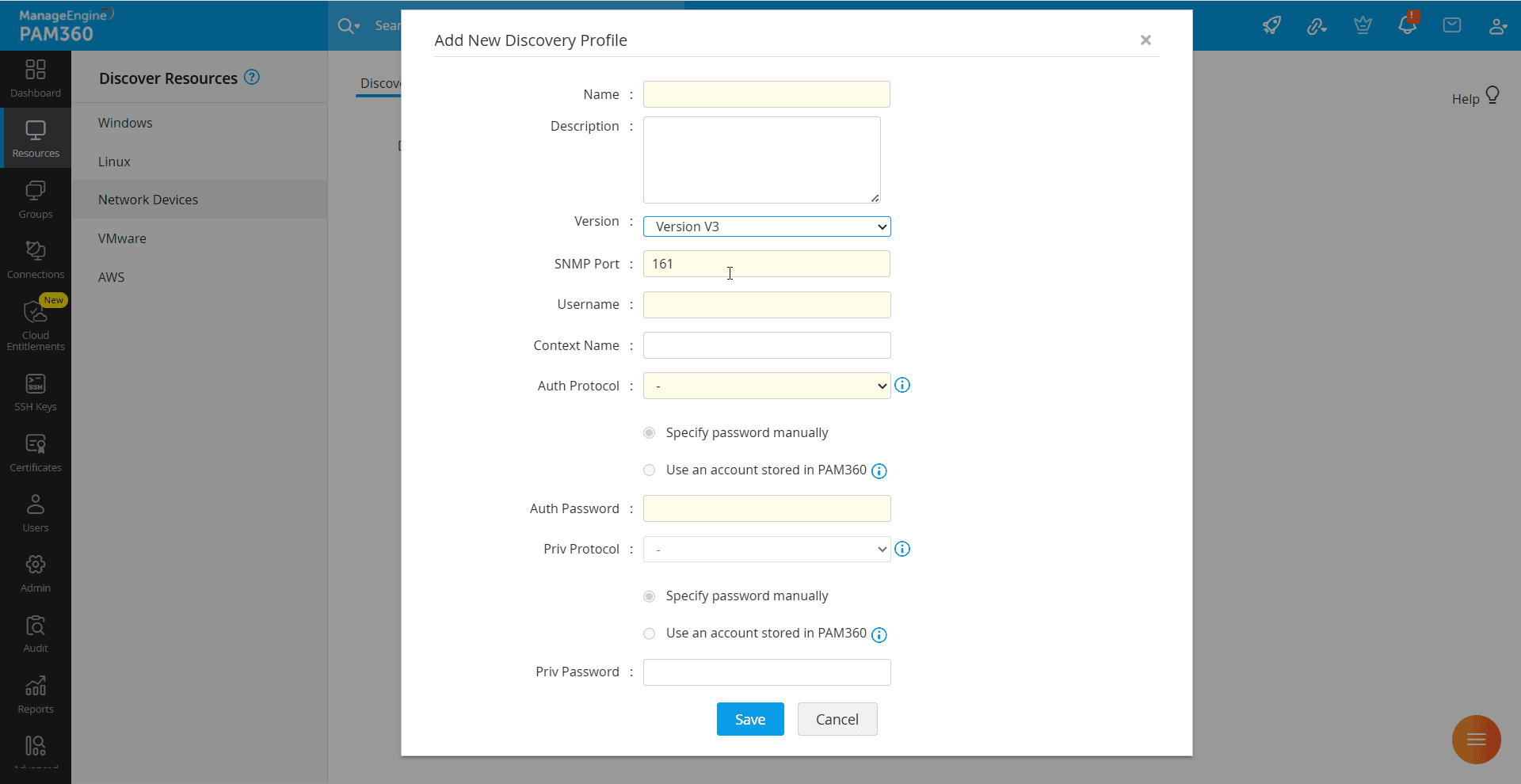Select first 'Specify password manually' radio under Auth Protocol
The height and width of the screenshot is (784, 1521).
tap(650, 433)
